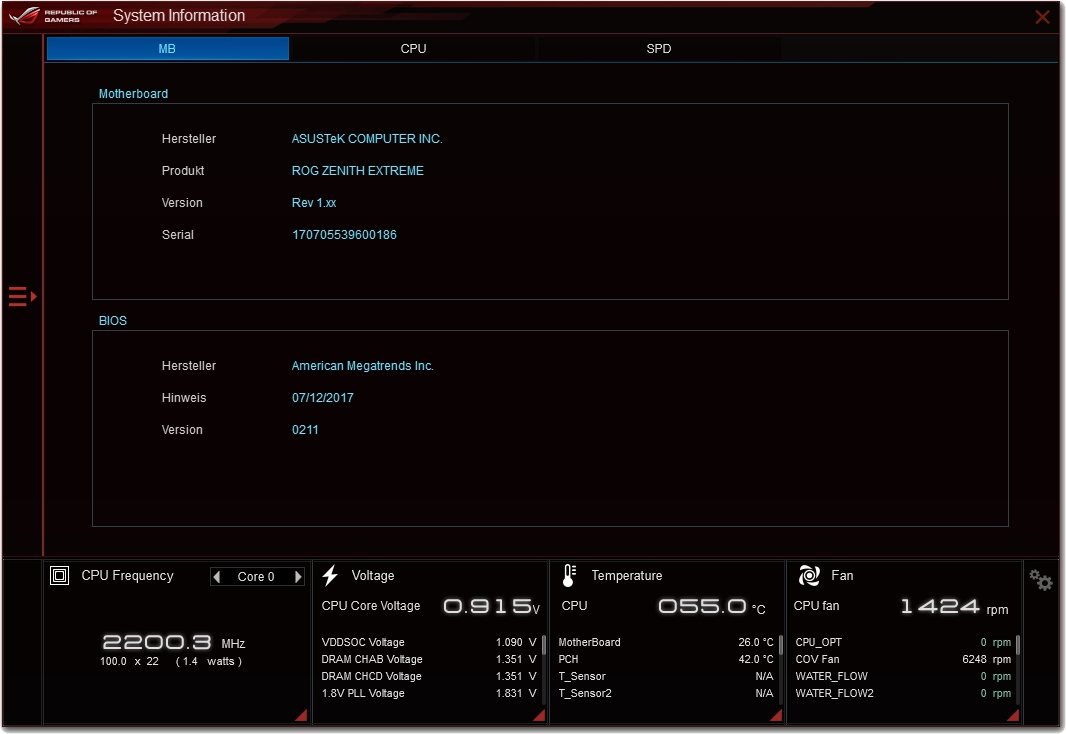Switch to the SPD tab

pyautogui.click(x=659, y=49)
